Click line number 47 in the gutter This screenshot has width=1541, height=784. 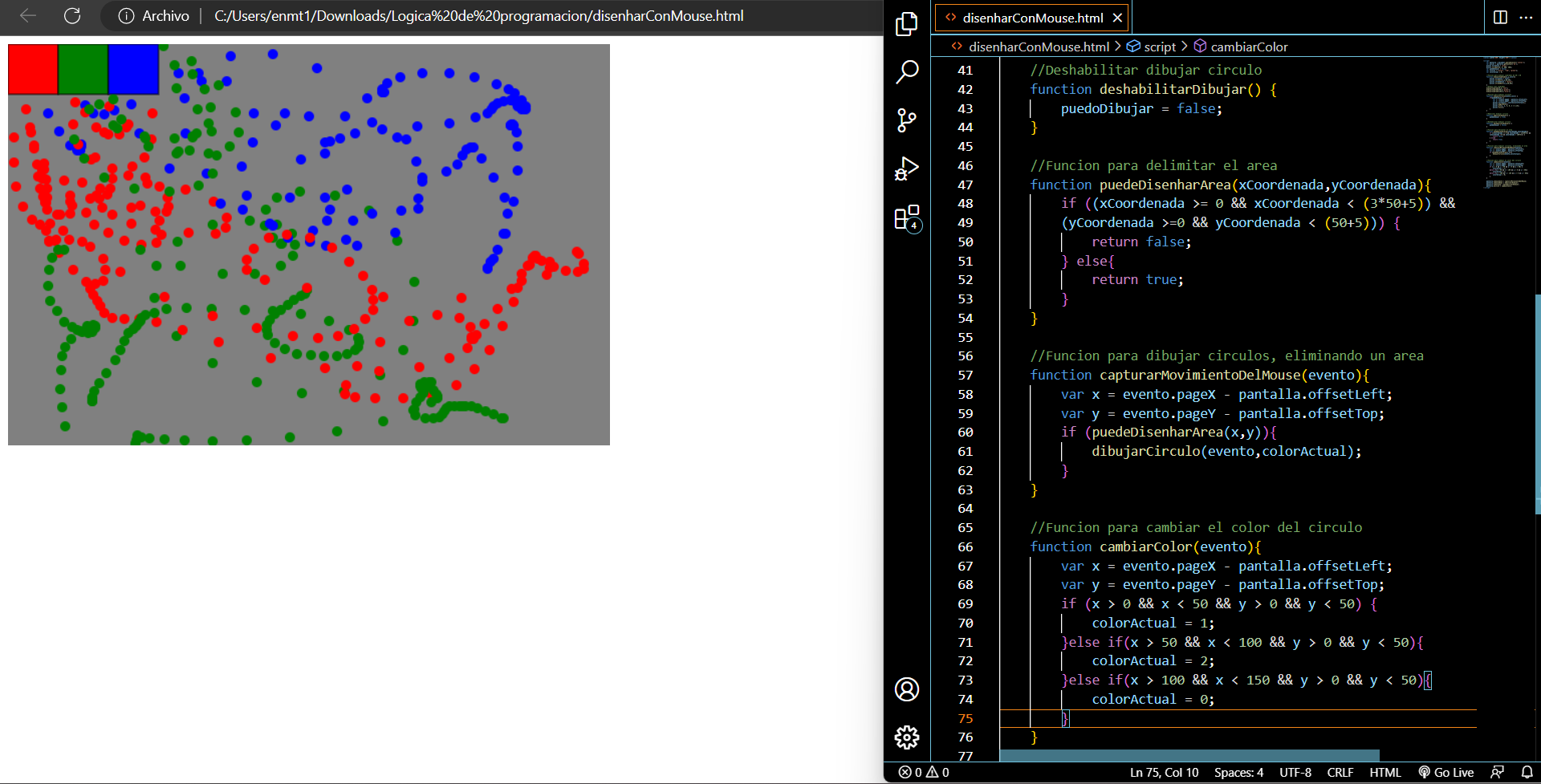point(965,185)
